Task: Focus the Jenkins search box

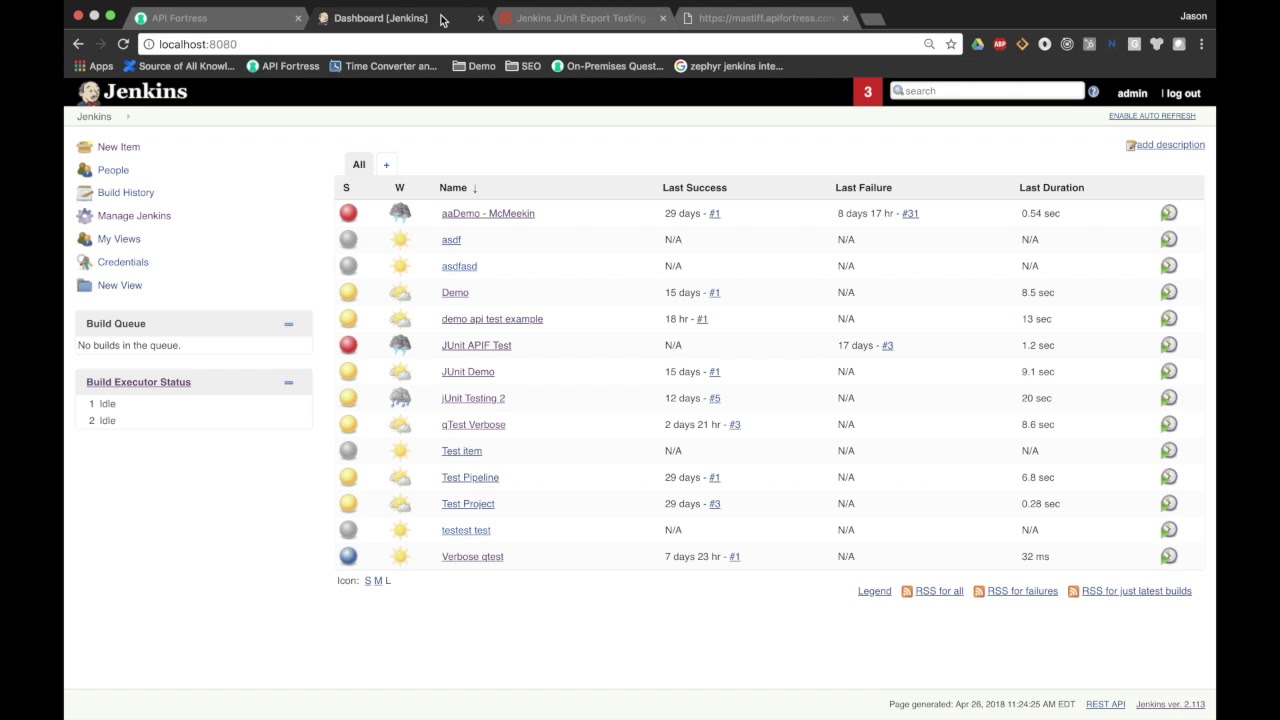Action: click(x=987, y=91)
